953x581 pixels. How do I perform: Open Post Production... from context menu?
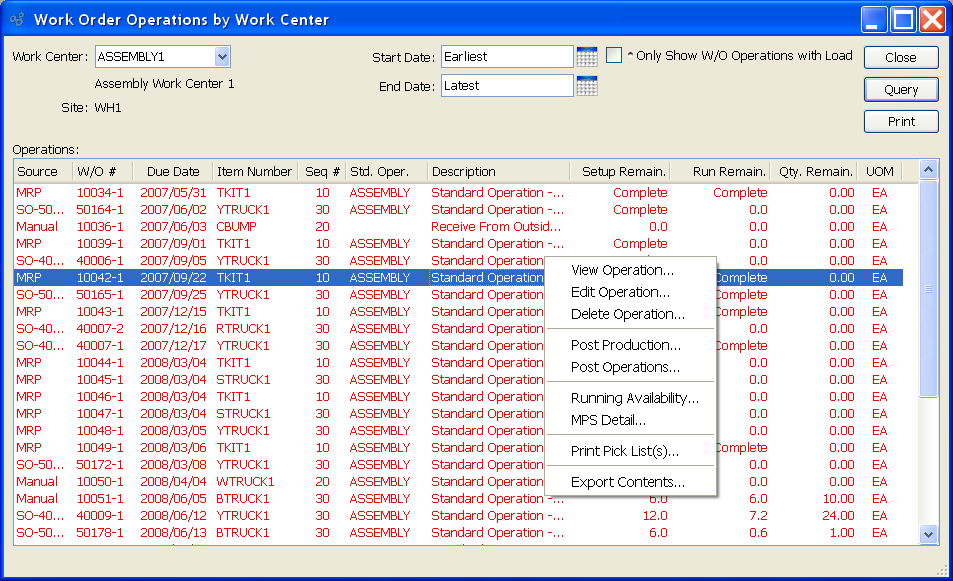(625, 345)
